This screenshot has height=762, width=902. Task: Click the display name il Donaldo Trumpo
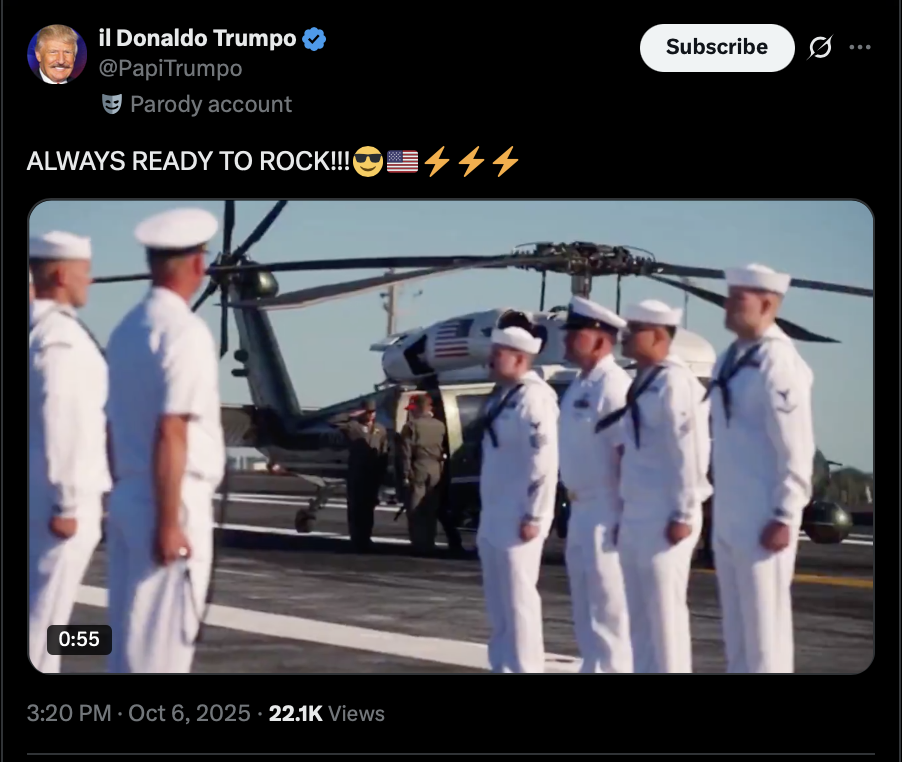pyautogui.click(x=197, y=39)
